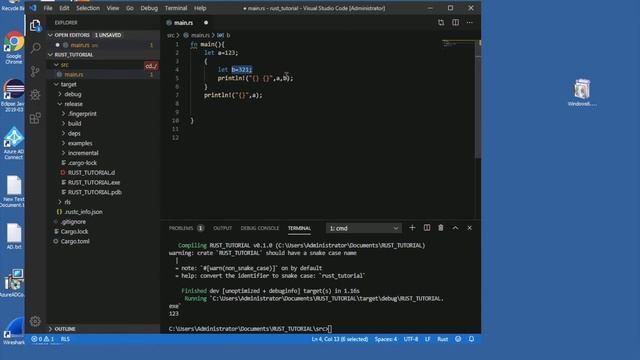The height and width of the screenshot is (360, 640).
Task: Collapse the release folder
Action: tap(60, 104)
